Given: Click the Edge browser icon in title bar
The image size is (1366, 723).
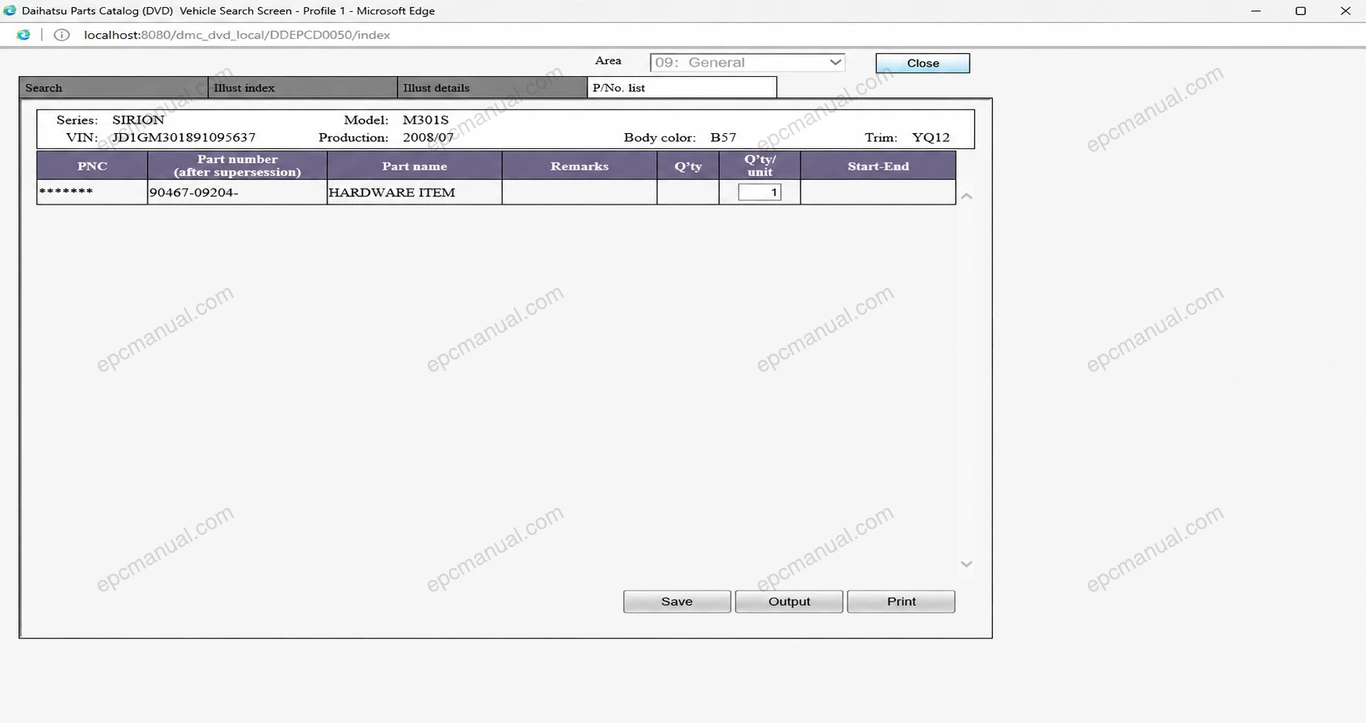Looking at the screenshot, I should 10,11.
